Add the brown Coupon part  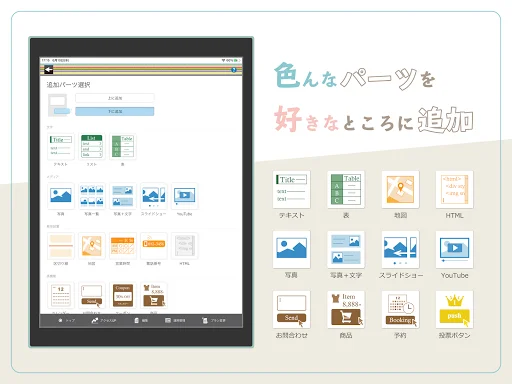(x=123, y=295)
